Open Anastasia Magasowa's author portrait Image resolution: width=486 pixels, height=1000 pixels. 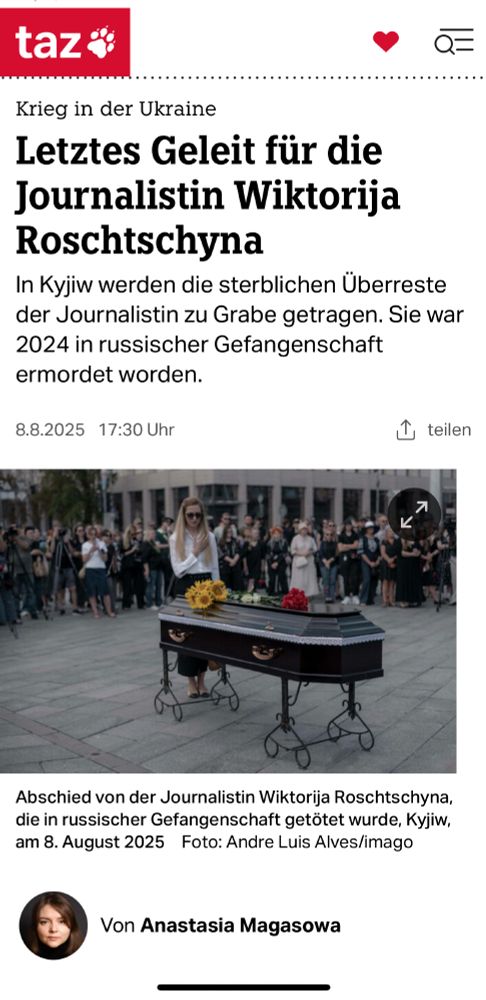tap(53, 925)
